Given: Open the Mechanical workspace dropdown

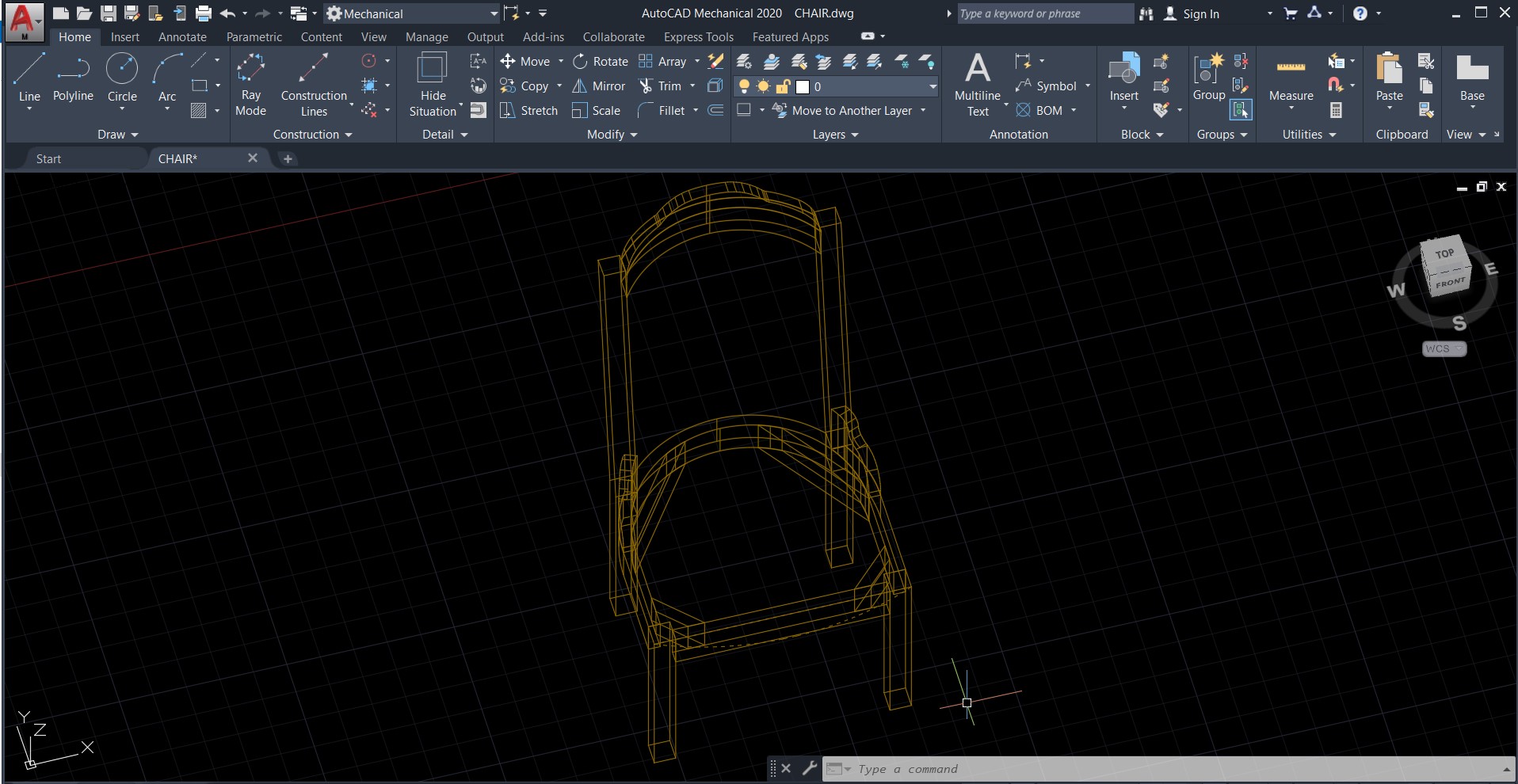Looking at the screenshot, I should (494, 13).
